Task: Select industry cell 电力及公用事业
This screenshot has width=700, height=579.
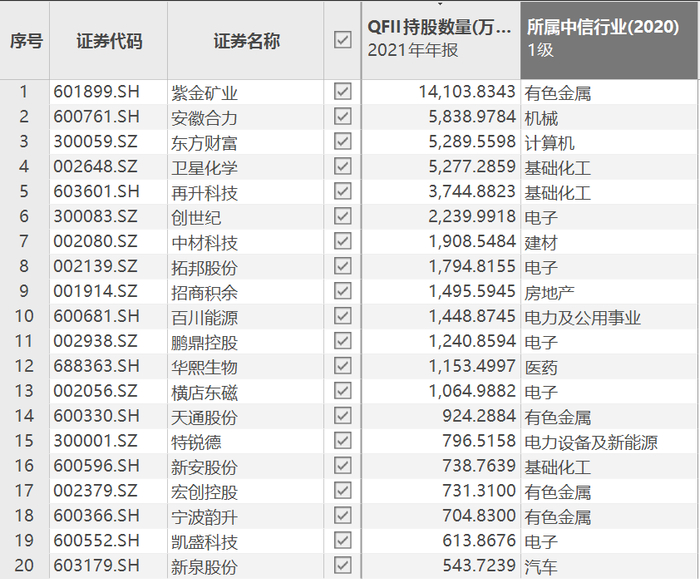Action: tap(583, 317)
